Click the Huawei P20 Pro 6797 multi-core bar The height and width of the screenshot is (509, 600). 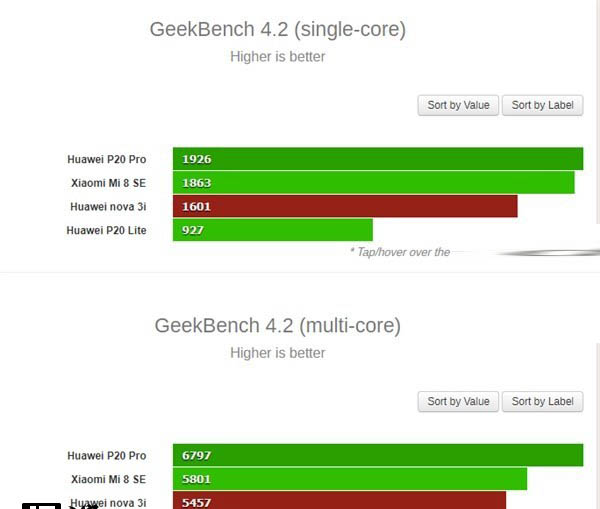pyautogui.click(x=377, y=455)
